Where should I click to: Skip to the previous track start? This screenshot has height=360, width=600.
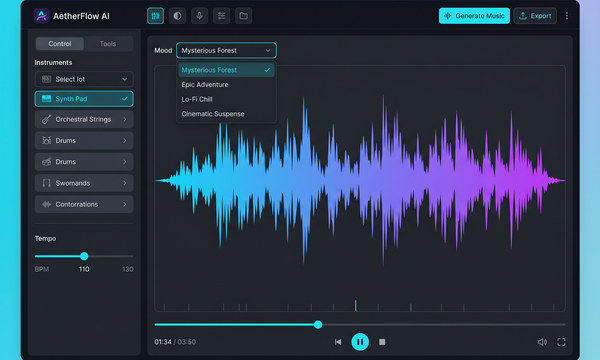[338, 342]
